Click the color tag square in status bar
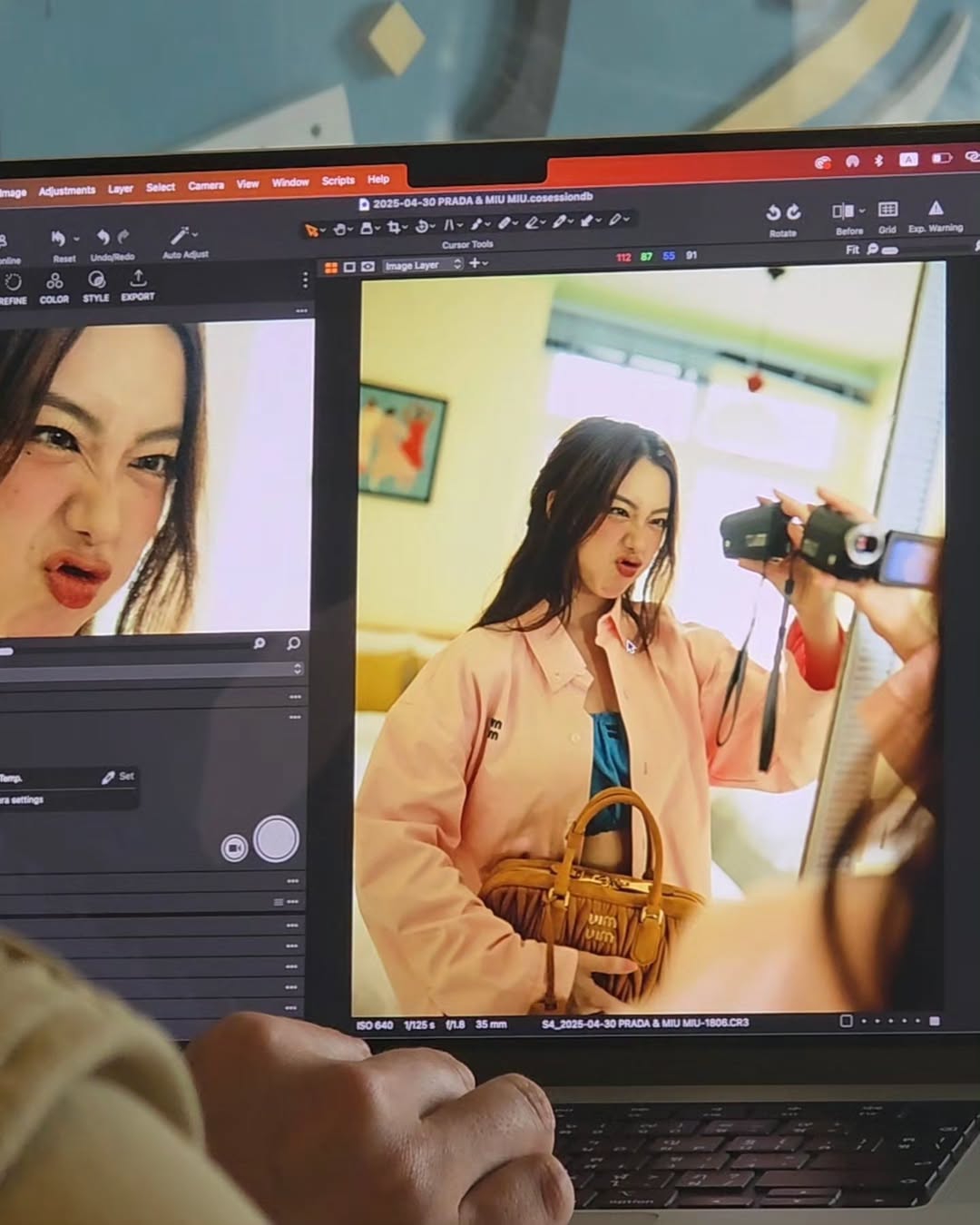The image size is (980, 1225). pos(847,1021)
